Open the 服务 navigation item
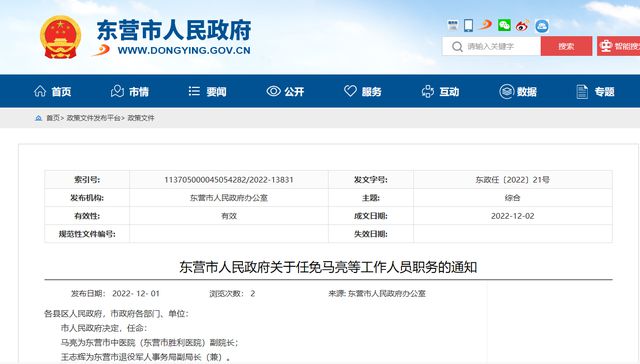This screenshot has height=364, width=640. click(362, 91)
